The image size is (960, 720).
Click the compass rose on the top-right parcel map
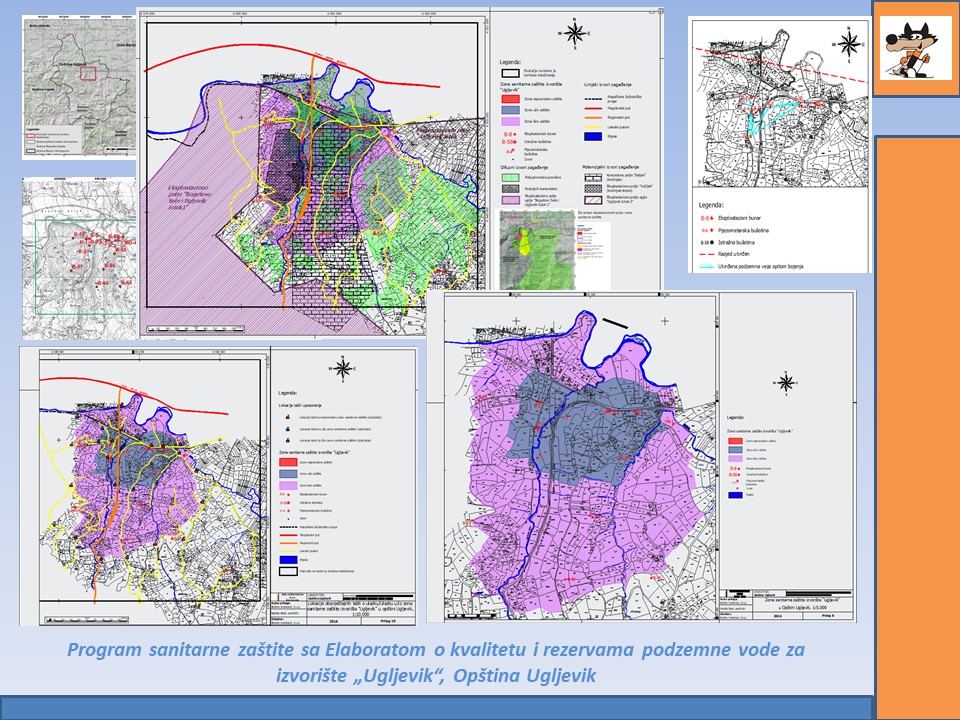[x=849, y=44]
